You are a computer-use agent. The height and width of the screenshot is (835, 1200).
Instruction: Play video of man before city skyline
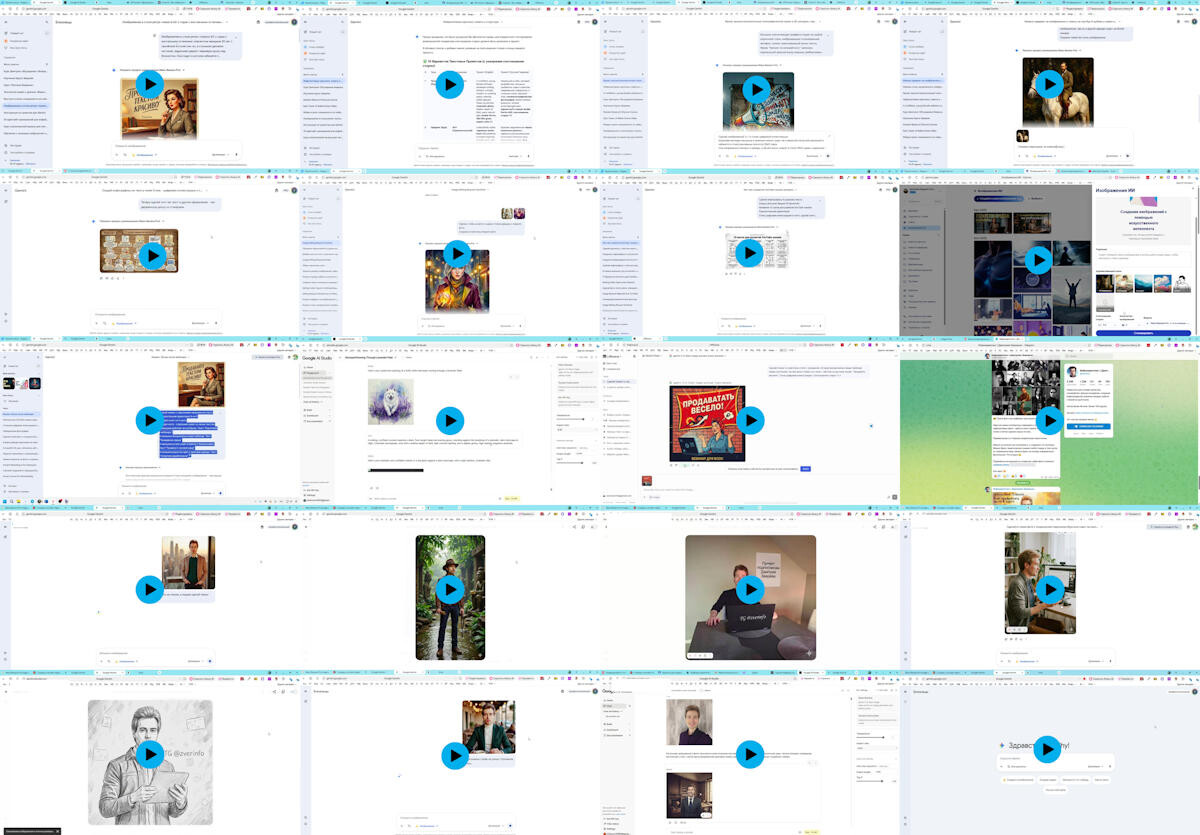click(150, 589)
